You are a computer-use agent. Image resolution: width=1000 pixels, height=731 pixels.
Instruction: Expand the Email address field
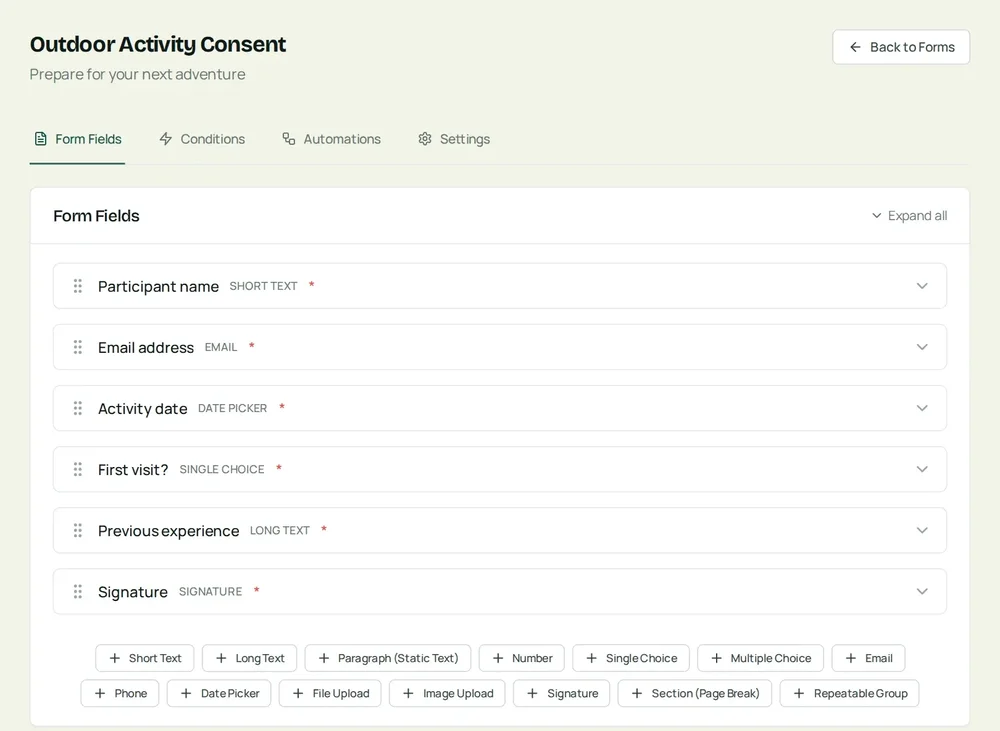(922, 347)
